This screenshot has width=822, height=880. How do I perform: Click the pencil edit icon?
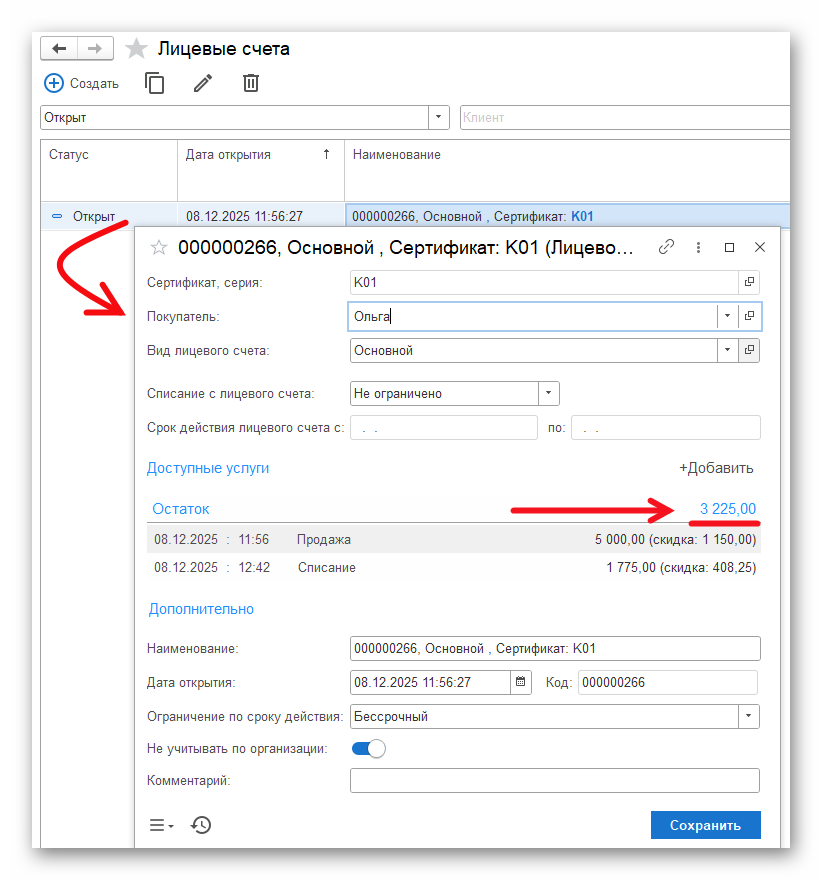(x=203, y=83)
